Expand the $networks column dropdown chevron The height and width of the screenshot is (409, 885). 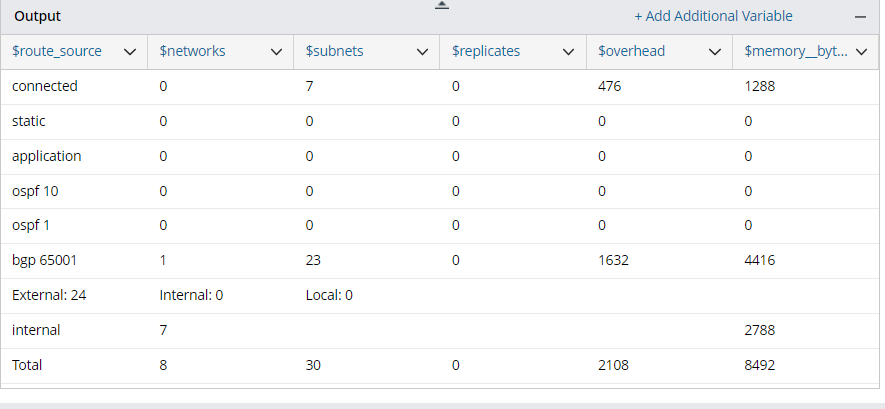(276, 52)
